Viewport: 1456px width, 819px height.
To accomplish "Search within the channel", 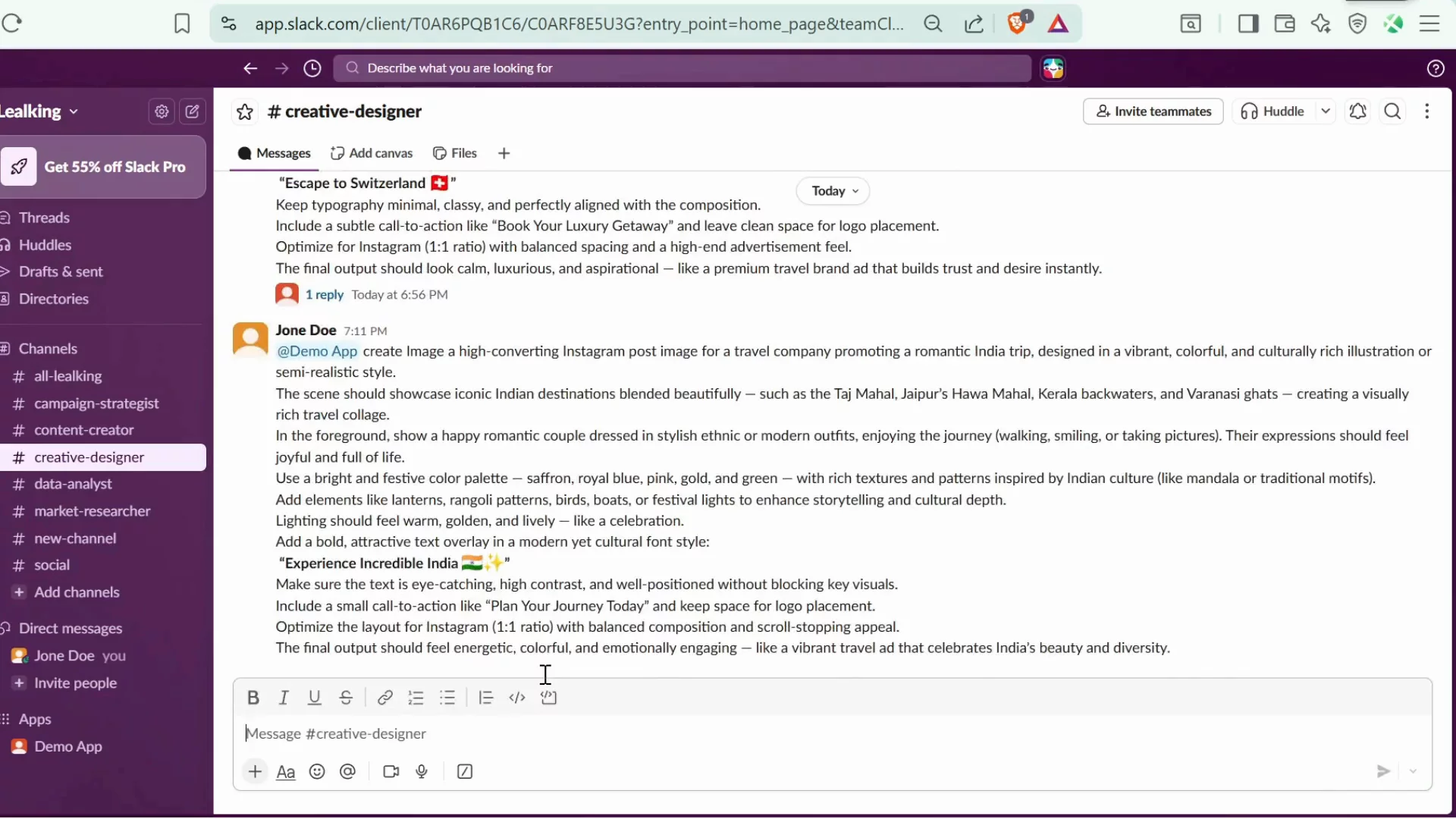I will pyautogui.click(x=1392, y=111).
